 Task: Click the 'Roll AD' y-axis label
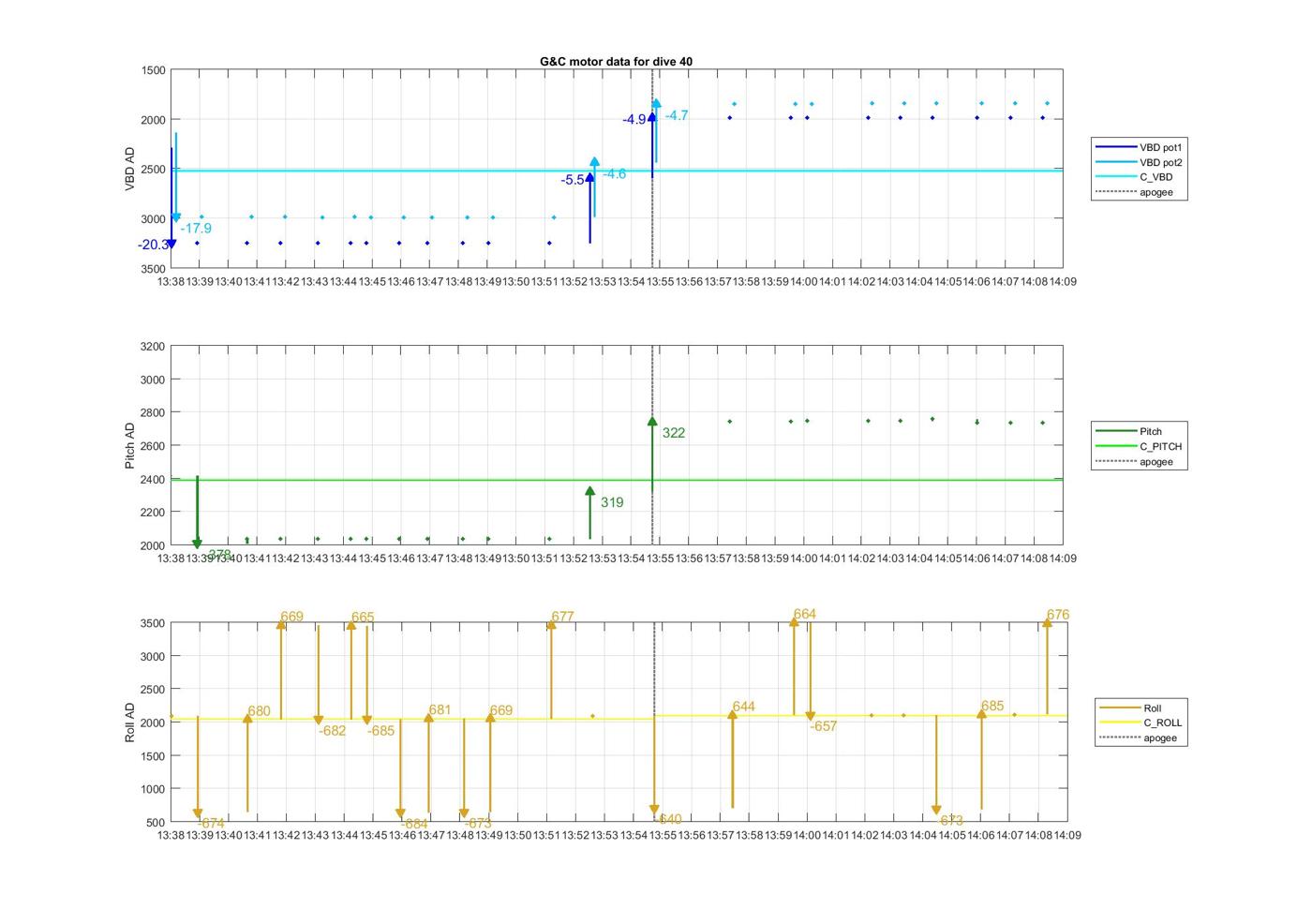[x=130, y=723]
